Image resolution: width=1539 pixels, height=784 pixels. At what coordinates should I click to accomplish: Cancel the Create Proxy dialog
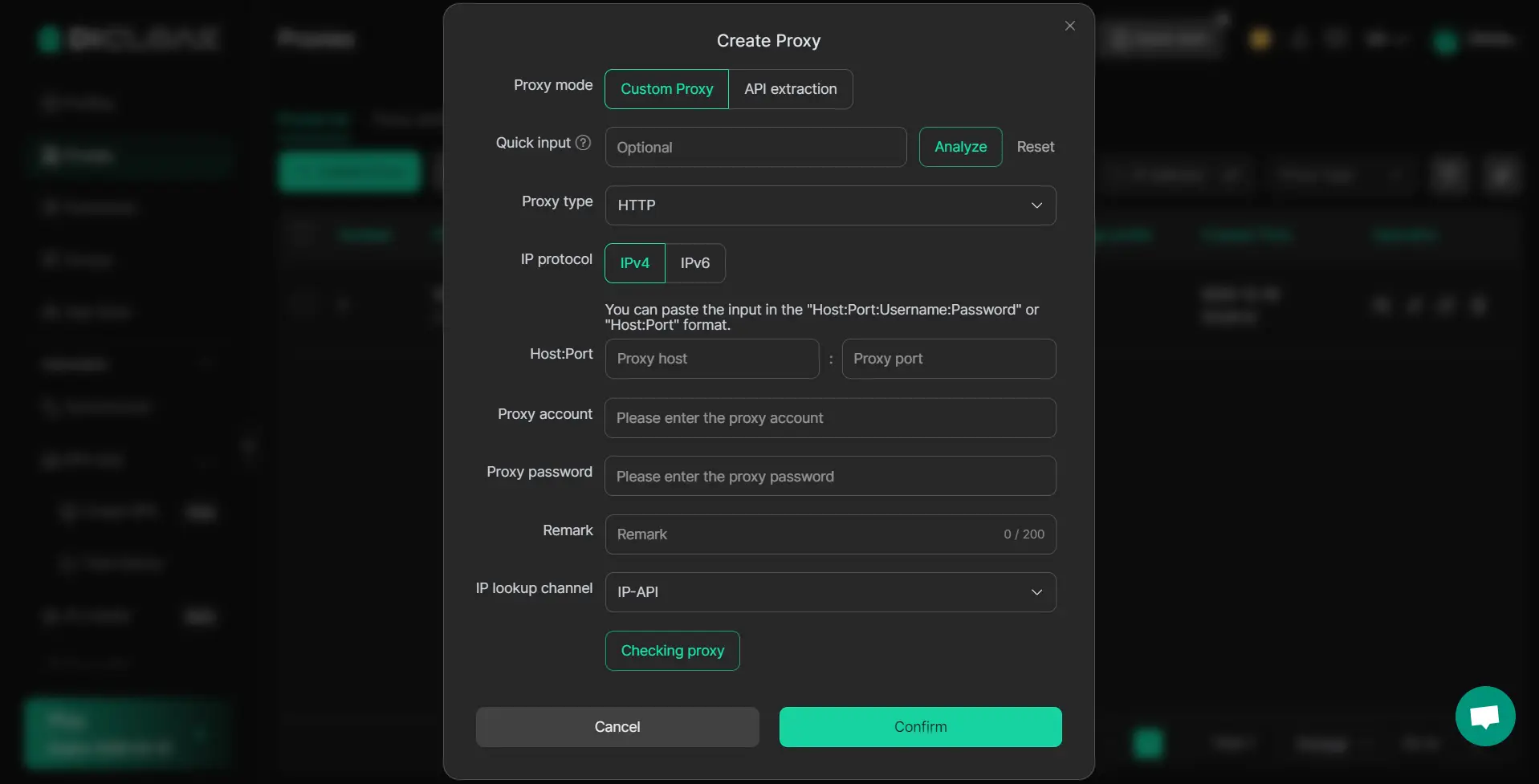[x=617, y=727]
